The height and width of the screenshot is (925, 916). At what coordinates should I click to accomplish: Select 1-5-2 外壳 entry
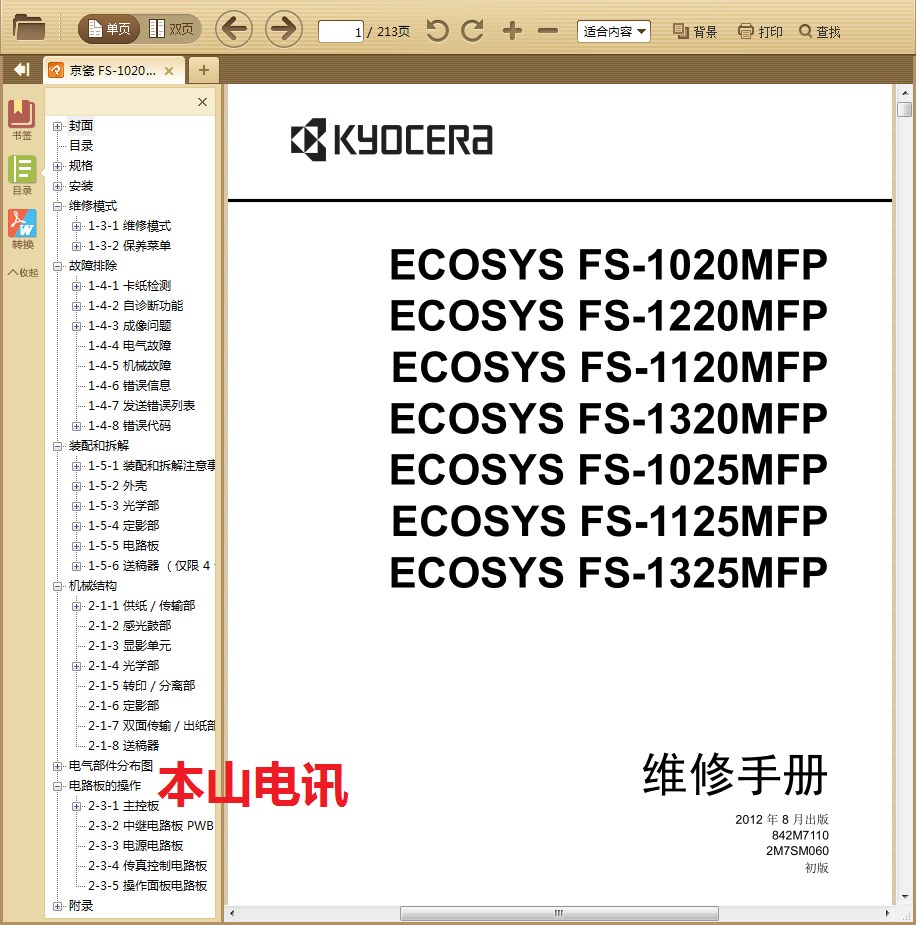coord(117,486)
